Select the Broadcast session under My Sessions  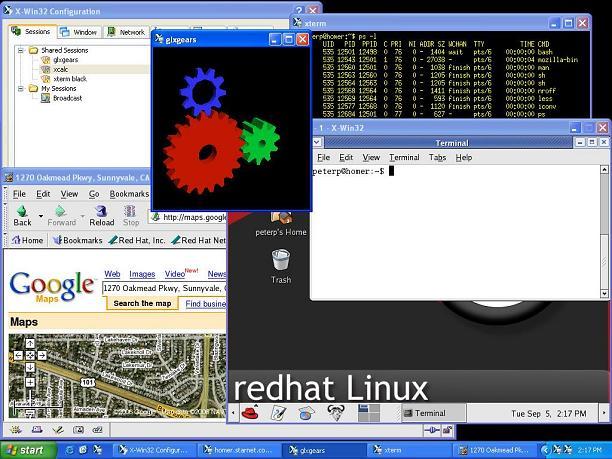click(x=62, y=98)
